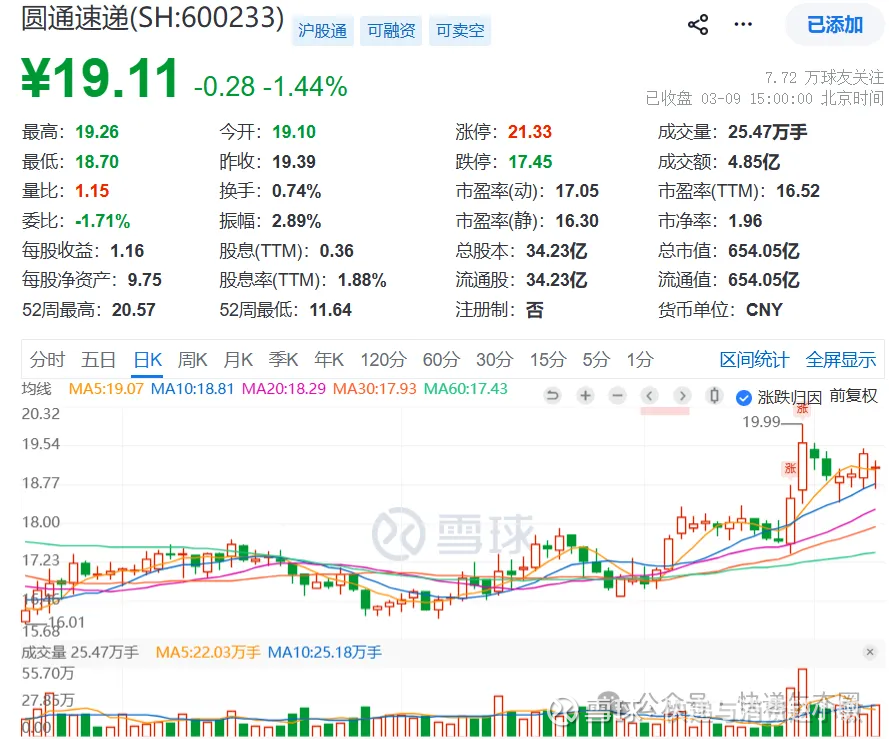Click the MA5:19.07 legend label

click(x=106, y=389)
